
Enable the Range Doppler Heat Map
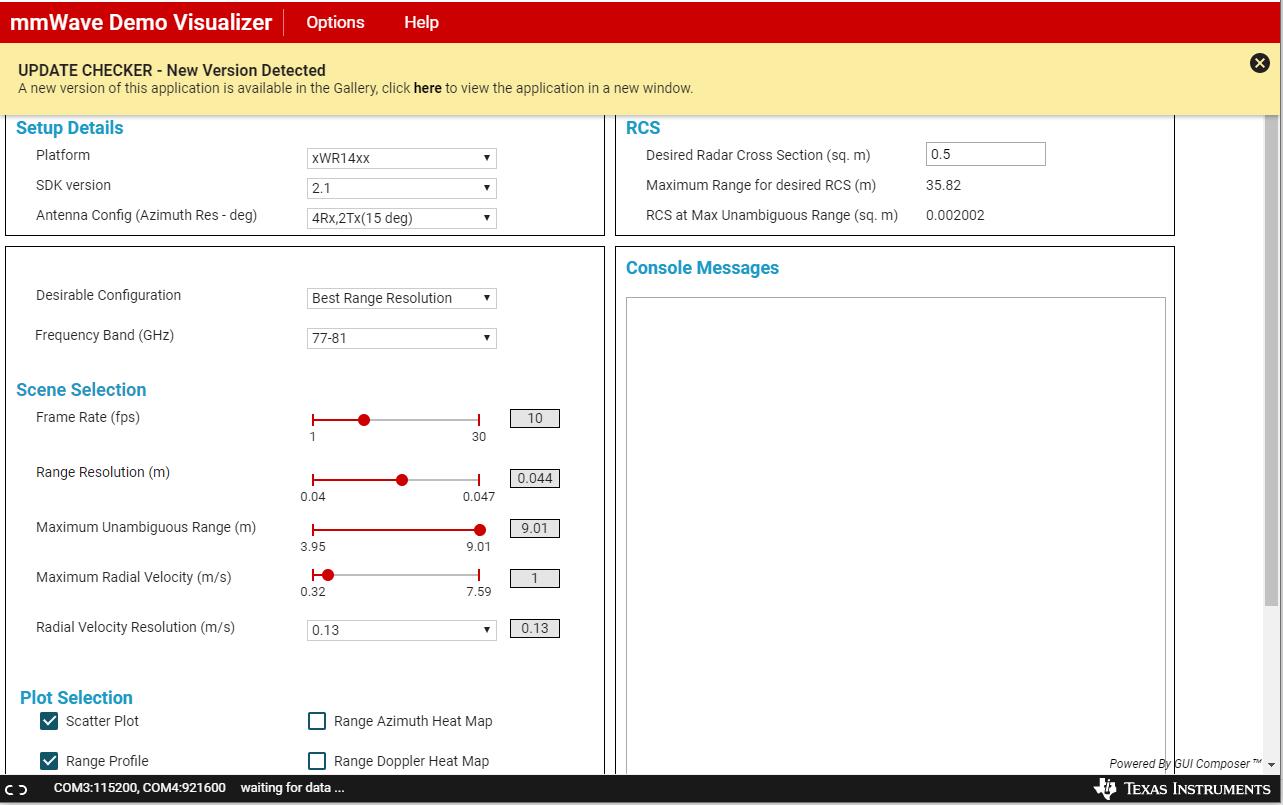(317, 761)
